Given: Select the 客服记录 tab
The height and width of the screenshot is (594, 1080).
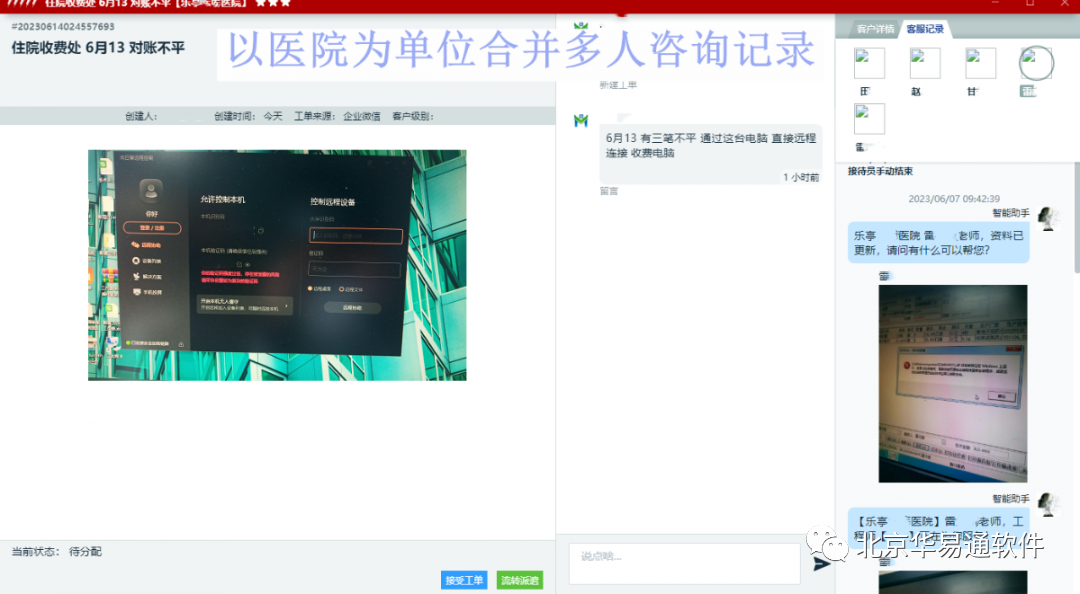Looking at the screenshot, I should [x=925, y=29].
